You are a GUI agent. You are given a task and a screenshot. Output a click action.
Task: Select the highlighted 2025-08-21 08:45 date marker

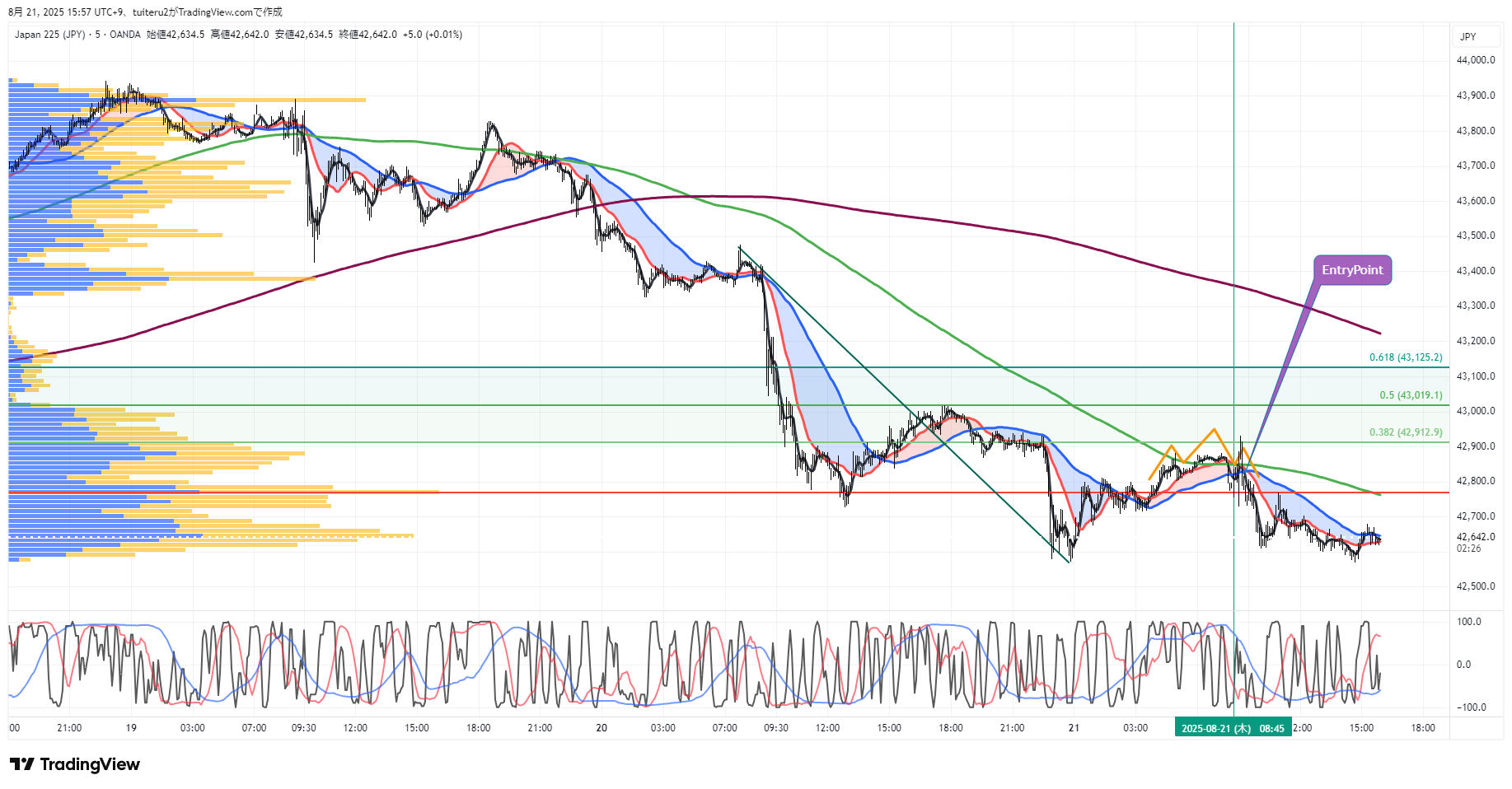1232,728
